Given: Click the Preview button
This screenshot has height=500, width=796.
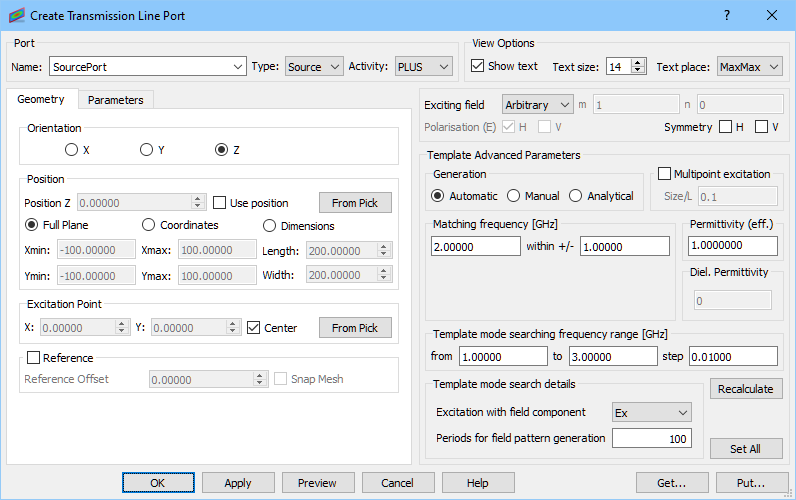Looking at the screenshot, I should 318,483.
